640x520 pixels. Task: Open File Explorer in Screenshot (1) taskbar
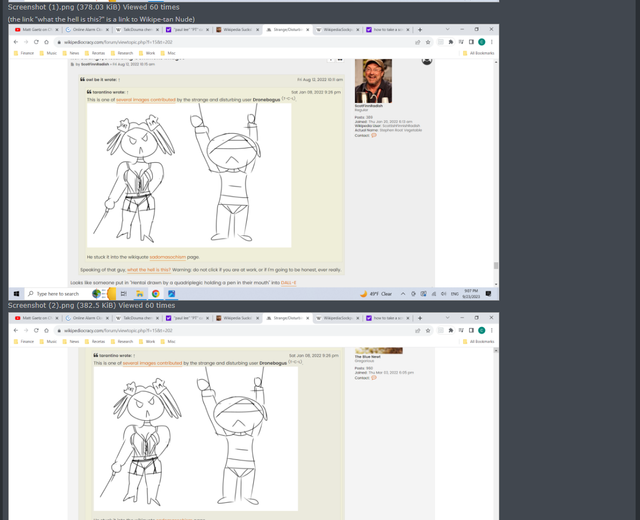(x=140, y=294)
